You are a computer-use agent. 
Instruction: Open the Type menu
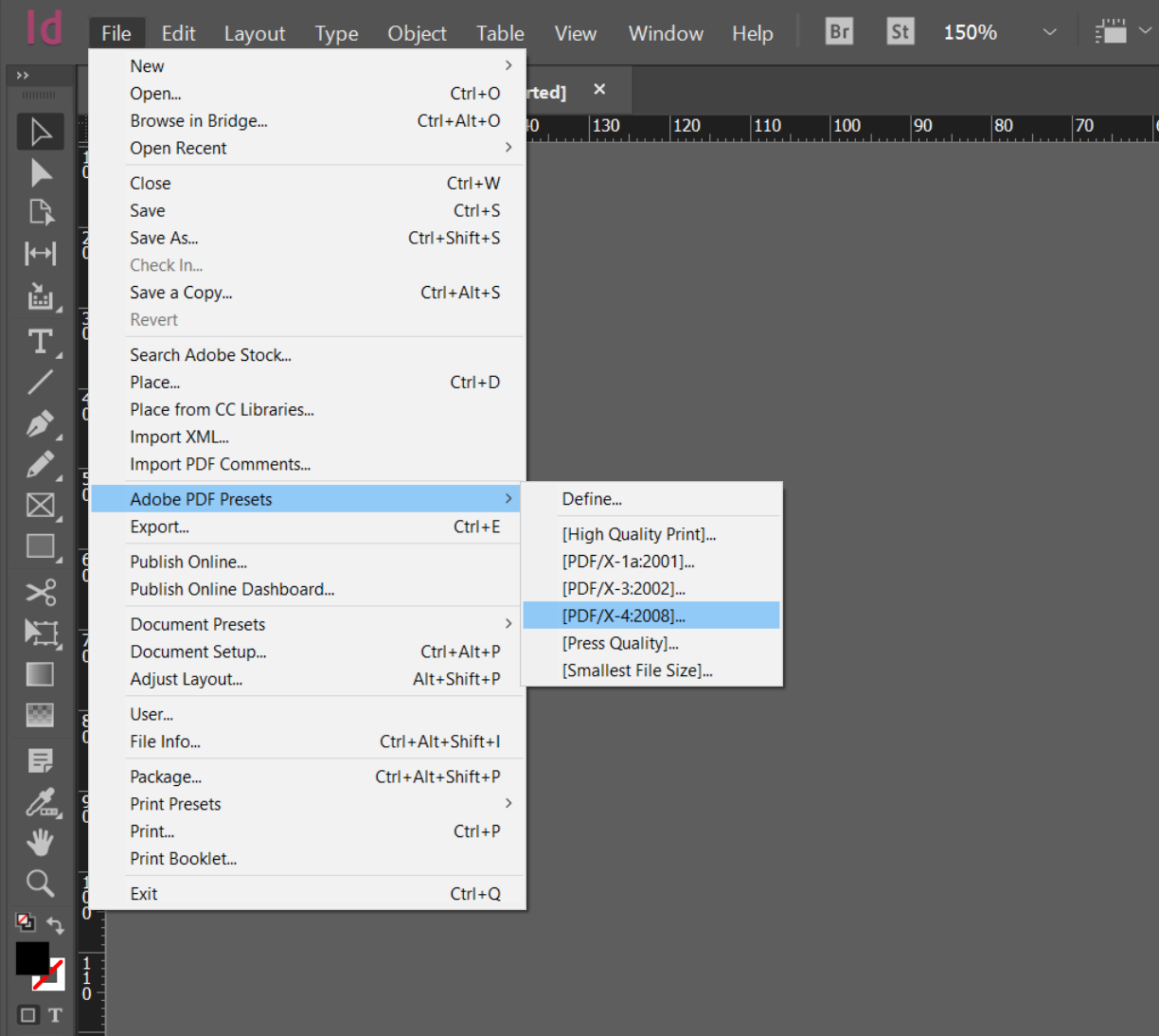tap(336, 33)
